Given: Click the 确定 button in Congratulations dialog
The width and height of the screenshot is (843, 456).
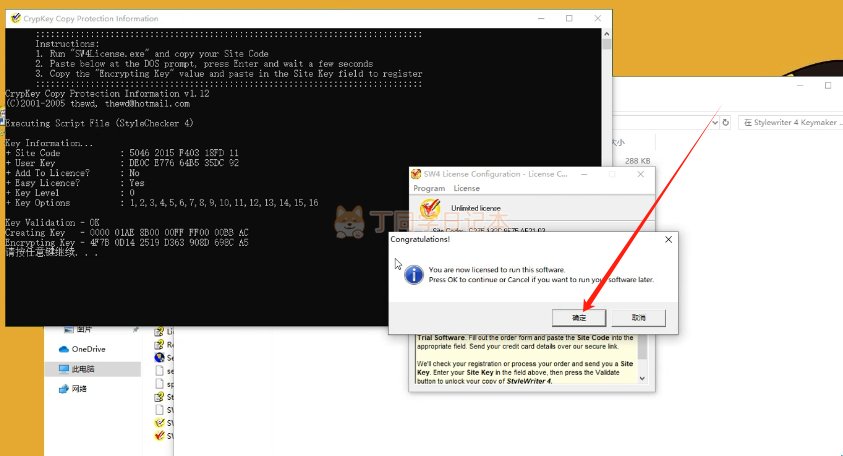Looking at the screenshot, I should click(578, 317).
